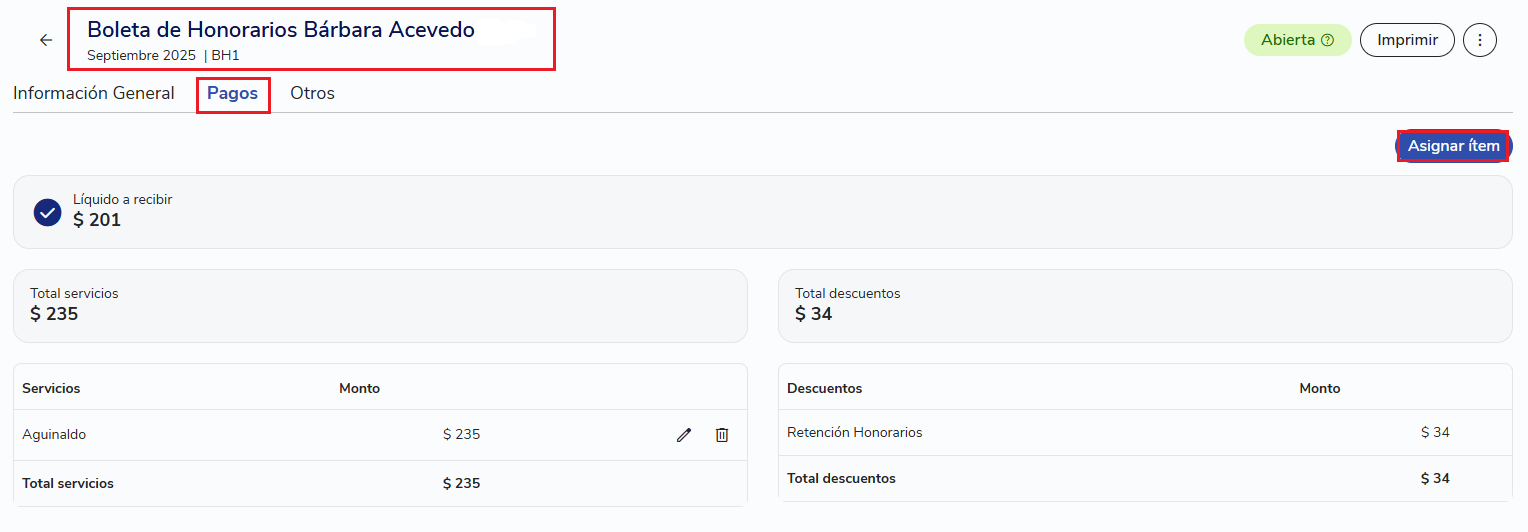Click the Imprimir button

click(x=1407, y=40)
